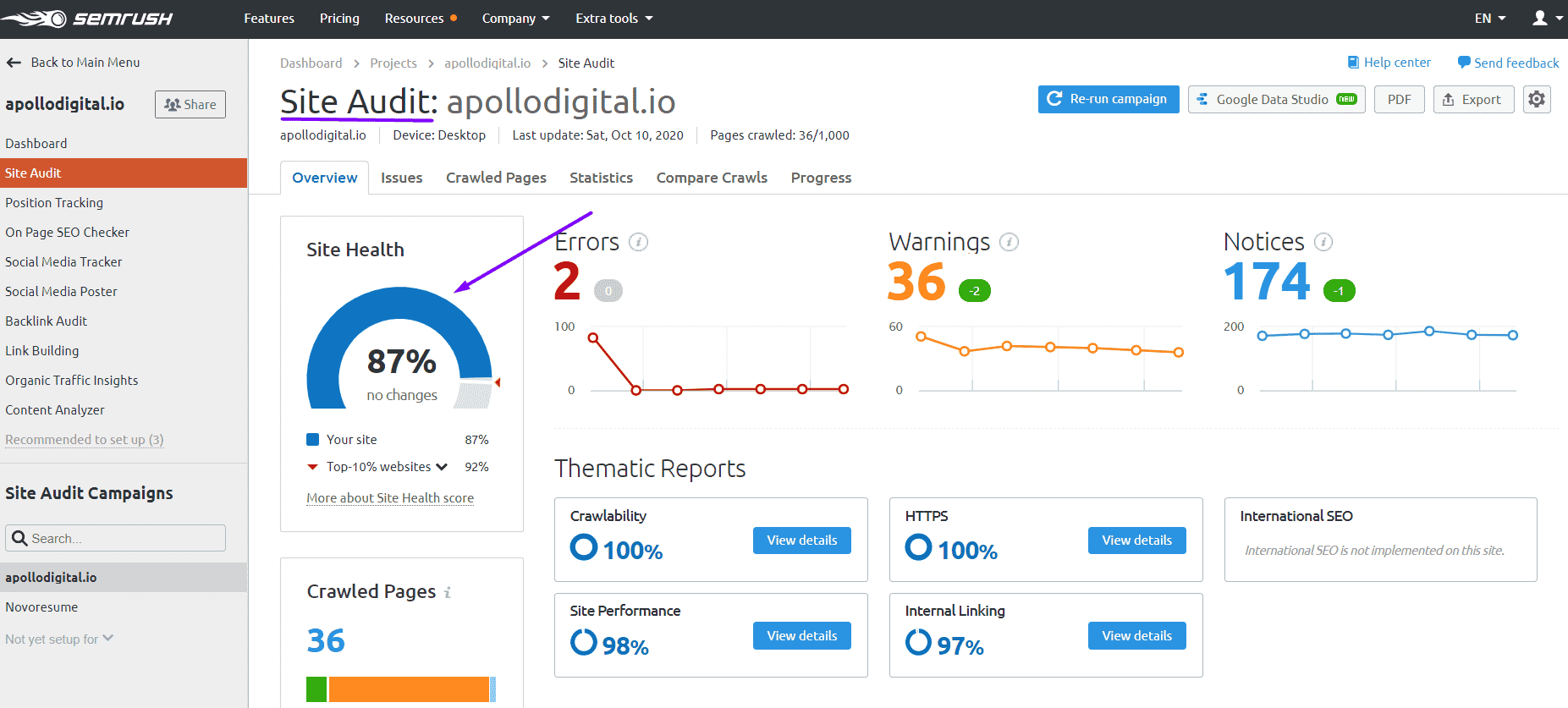View details for HTTPS report
Viewport: 1568px width, 708px height.
pyautogui.click(x=1137, y=541)
